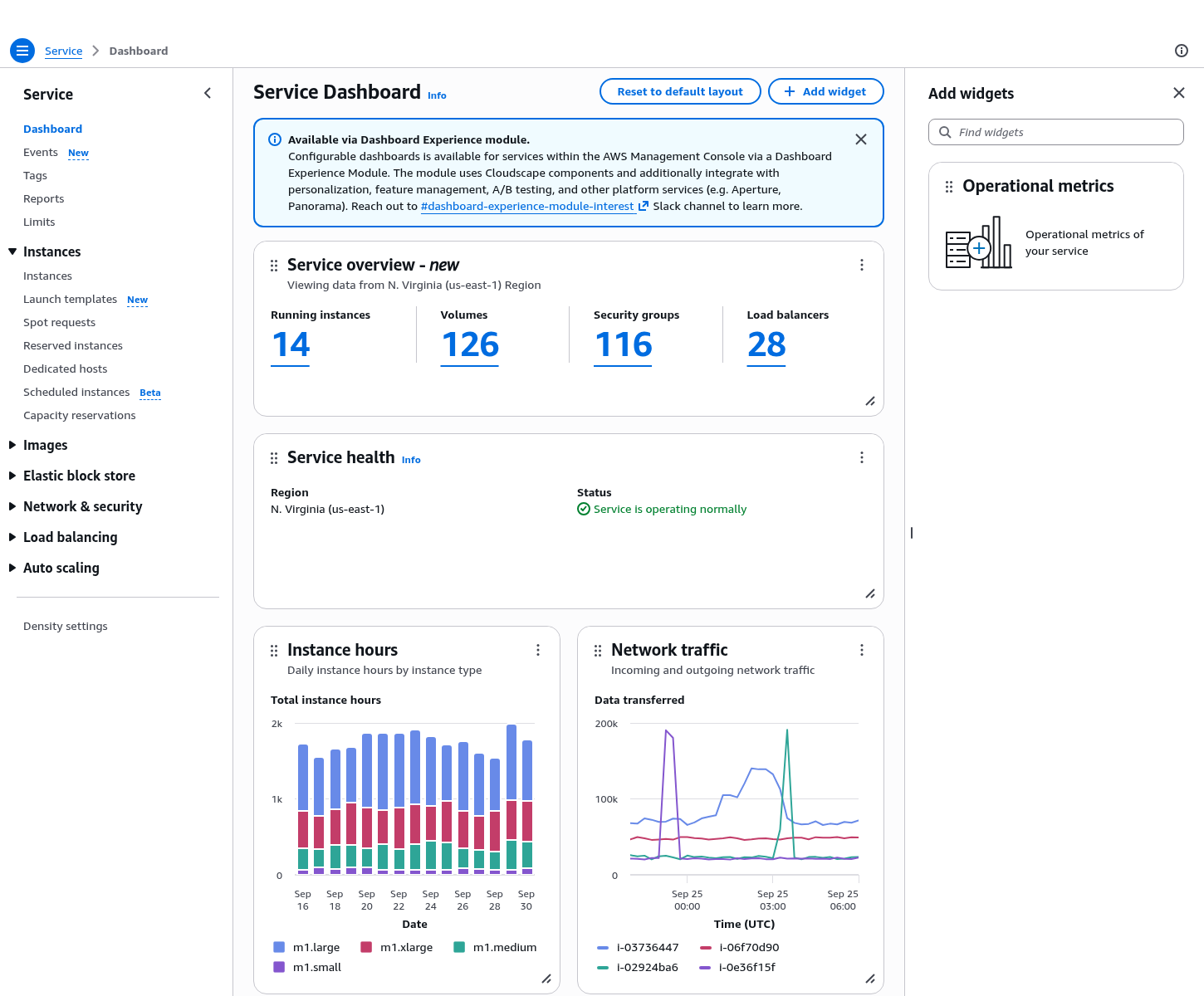Click i-0e36f15f legend entry

(737, 967)
